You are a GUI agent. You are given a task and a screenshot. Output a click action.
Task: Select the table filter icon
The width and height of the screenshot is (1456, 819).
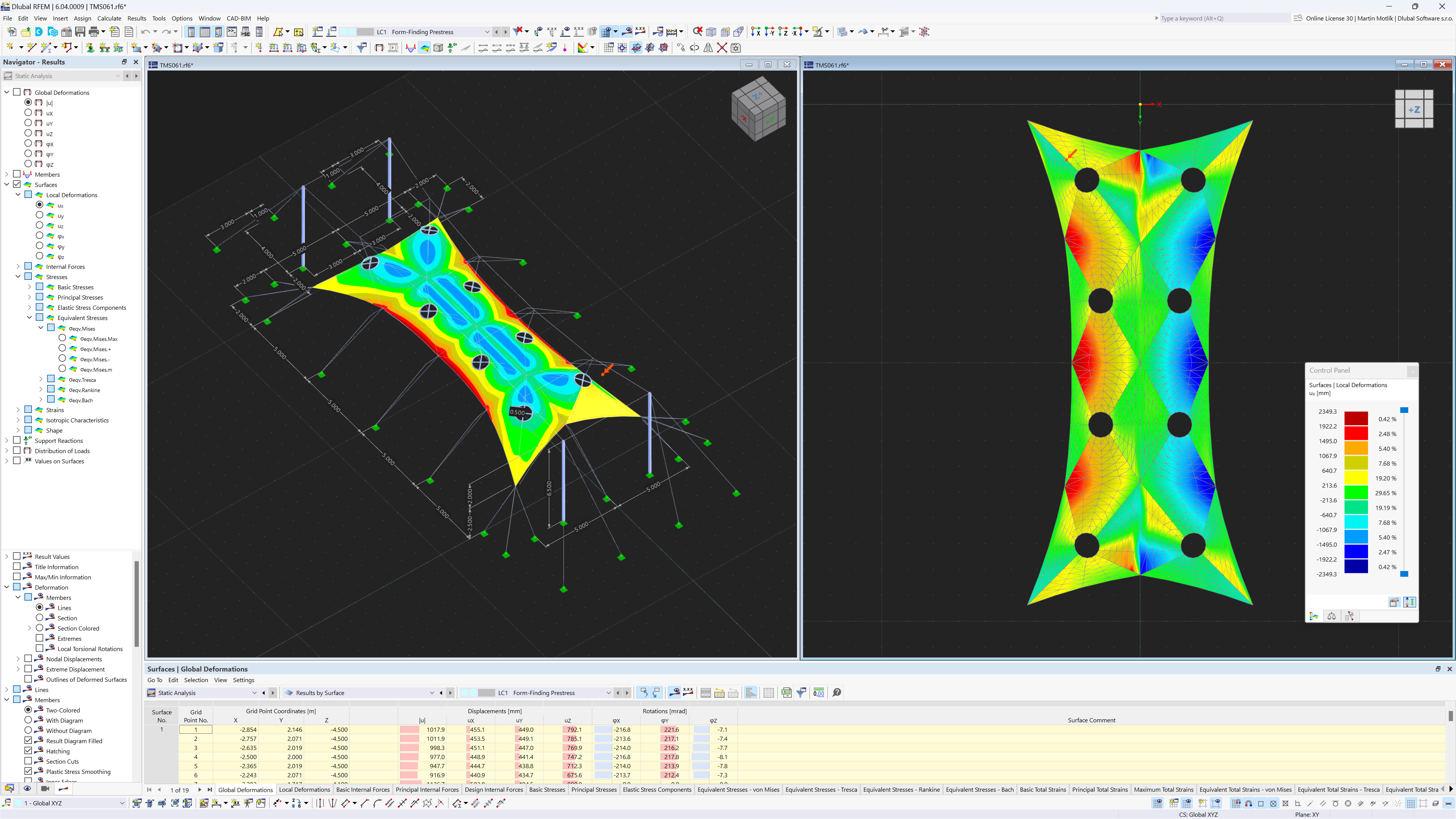coord(801,692)
